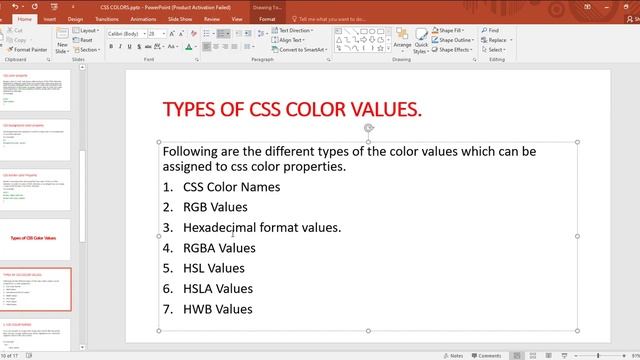Image resolution: width=640 pixels, height=360 pixels.
Task: Toggle strikethrough formatting
Action: (x=148, y=47)
